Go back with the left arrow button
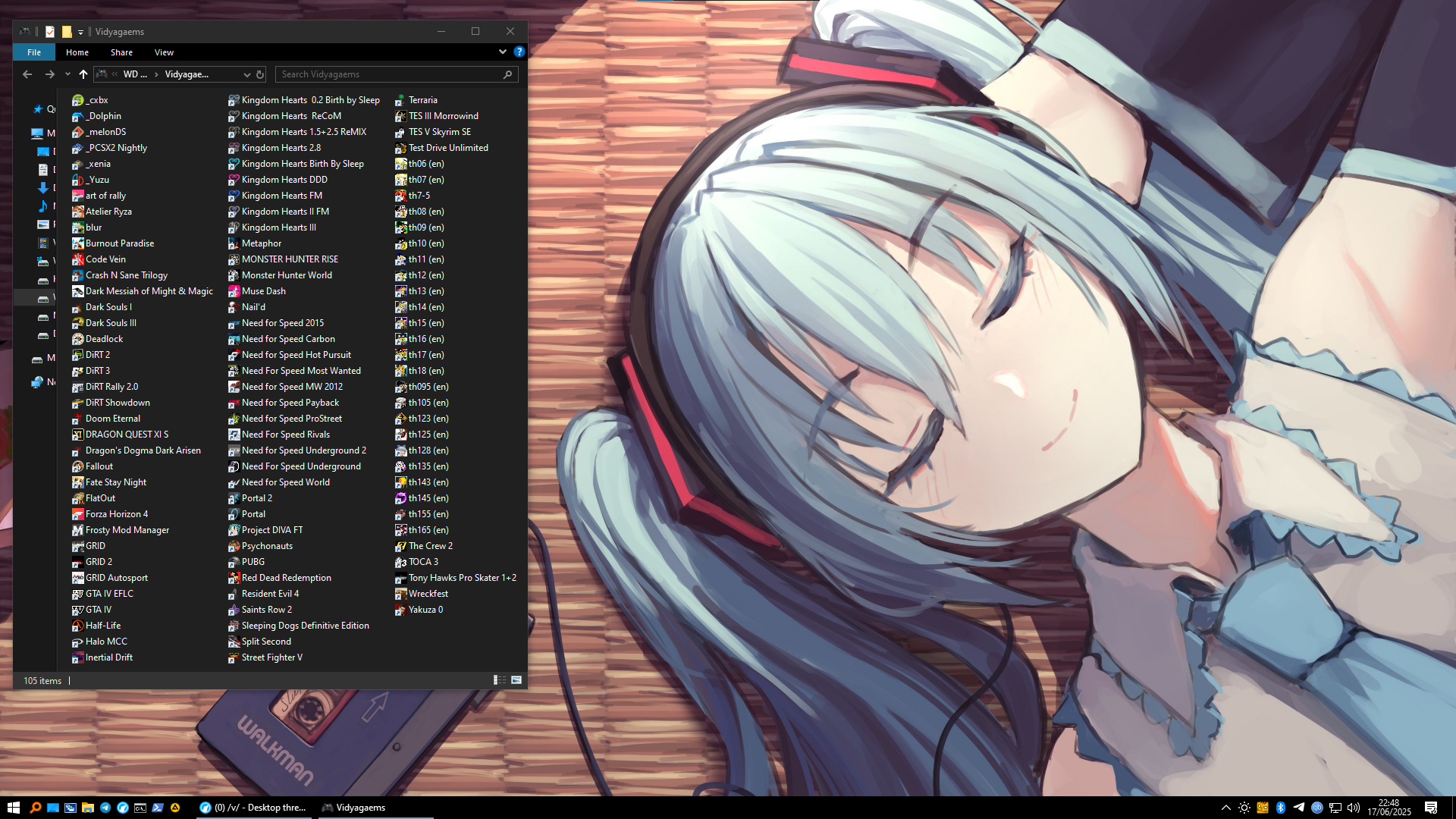This screenshot has width=1456, height=819. pos(27,74)
